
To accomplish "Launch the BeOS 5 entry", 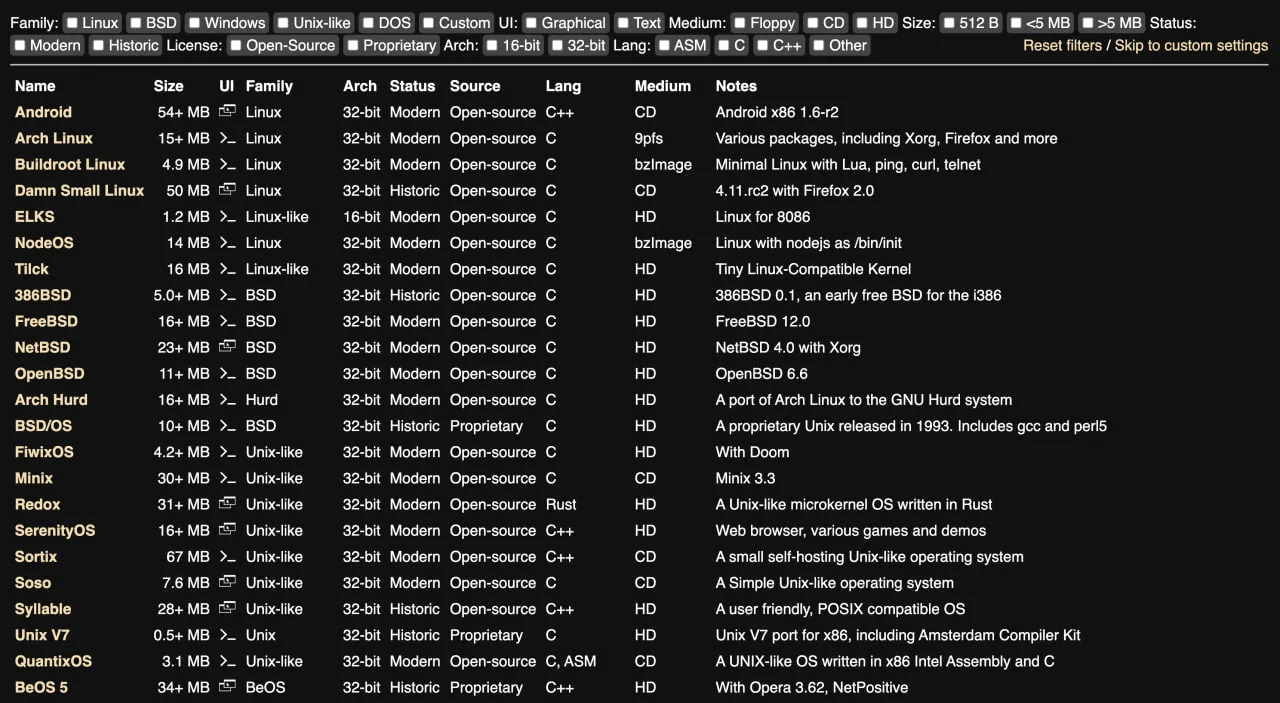I will click(41, 687).
